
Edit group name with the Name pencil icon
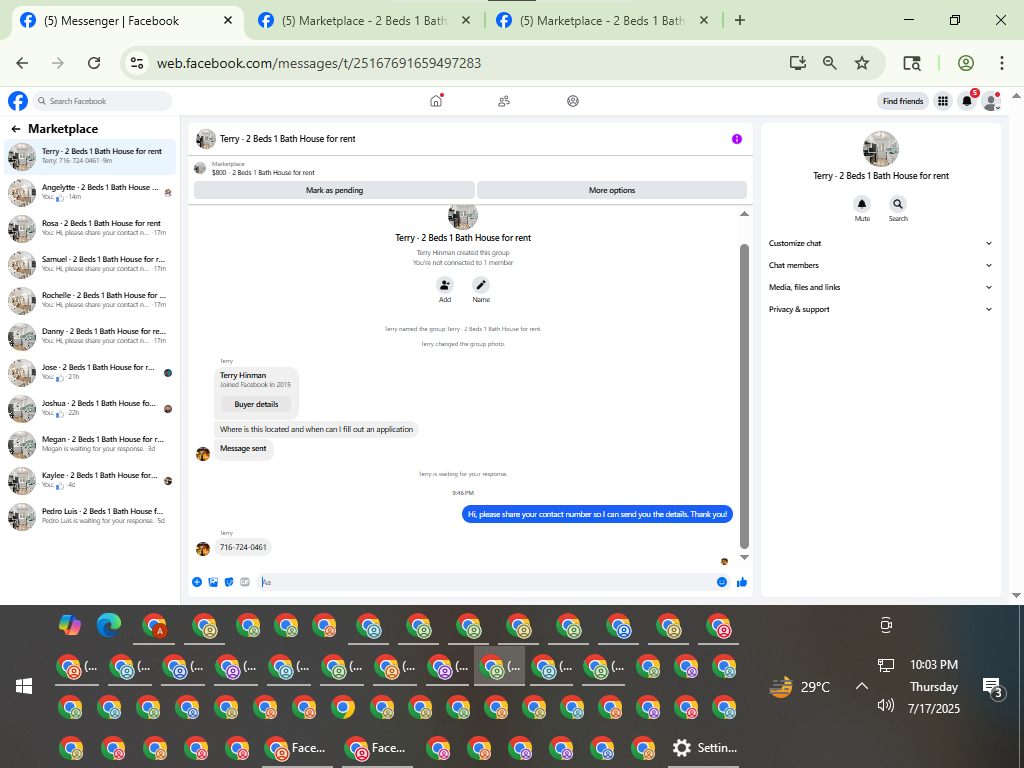click(481, 285)
